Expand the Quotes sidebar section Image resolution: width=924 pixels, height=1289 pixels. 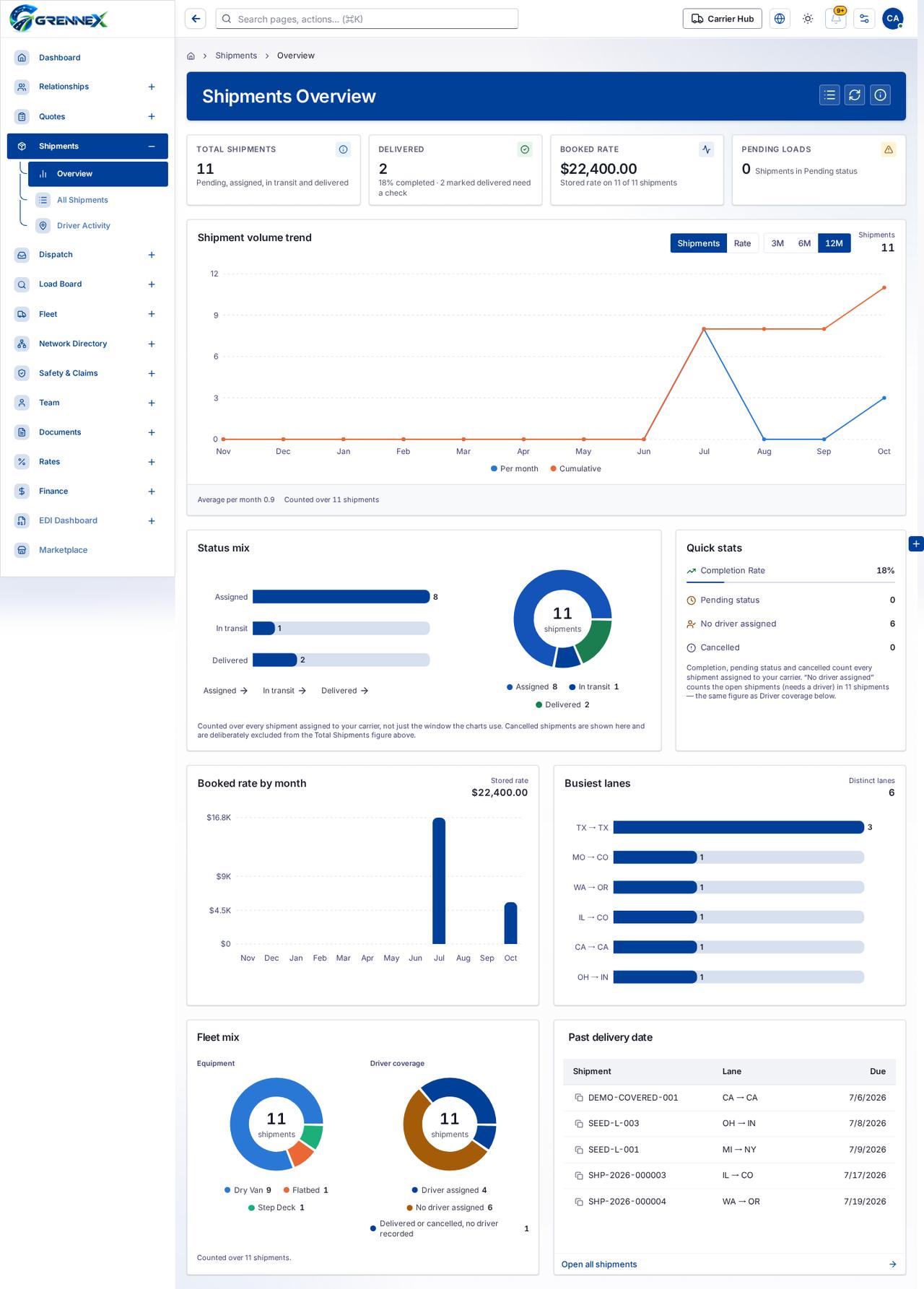152,116
